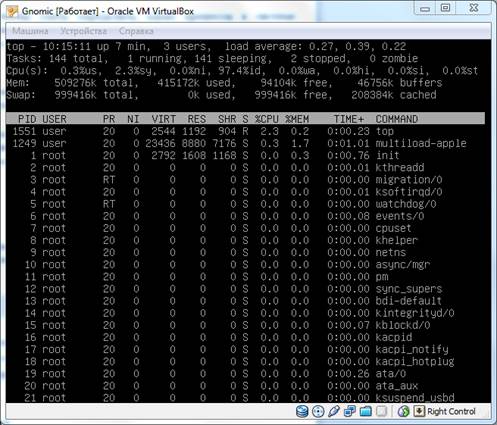Click PID 1249 in the process list

(24, 143)
